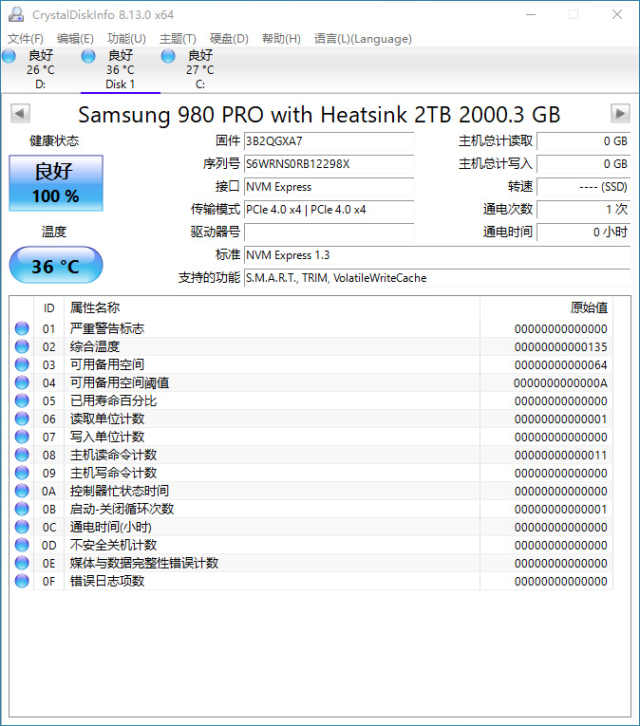
Task: Go to previous disk with left arrow
Action: pos(20,113)
